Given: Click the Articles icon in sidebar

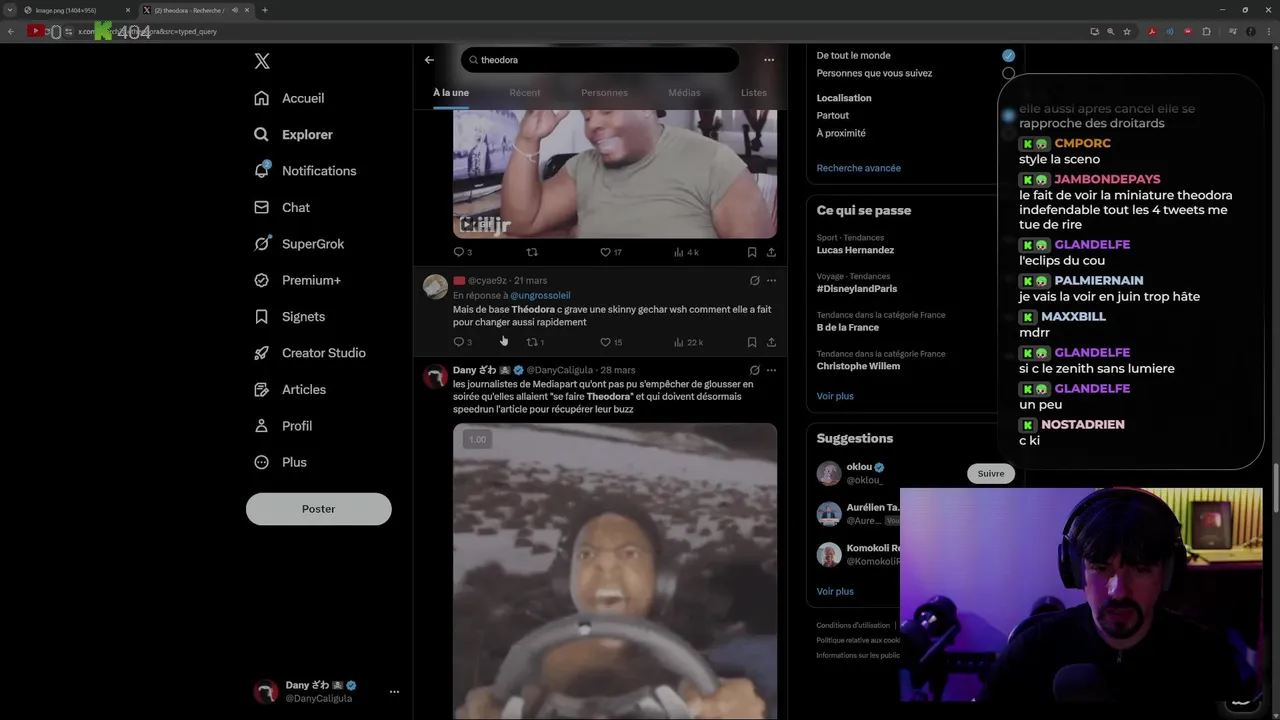Looking at the screenshot, I should [262, 389].
